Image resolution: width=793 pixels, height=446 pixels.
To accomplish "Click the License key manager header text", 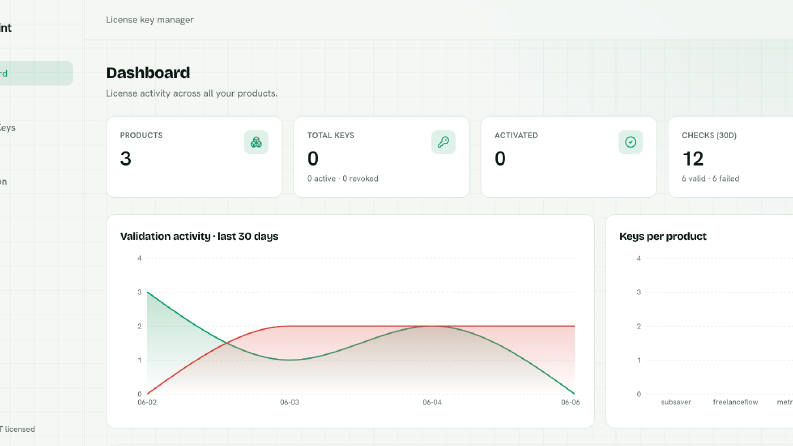I will [150, 20].
